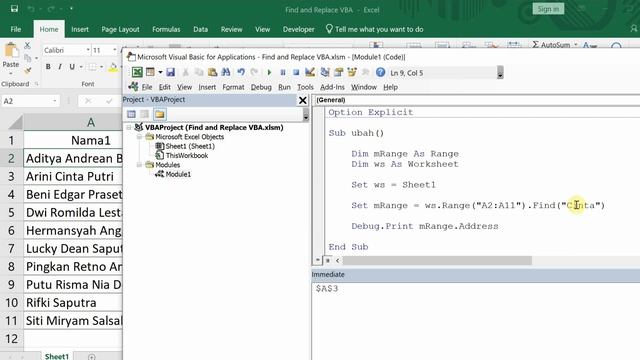Open Object Browser icon in VBA toolbar
Image resolution: width=640 pixels, height=360 pixels.
[352, 72]
